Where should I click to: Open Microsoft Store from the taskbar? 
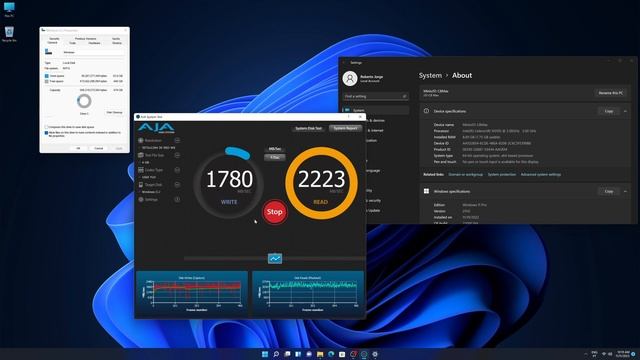coord(342,354)
